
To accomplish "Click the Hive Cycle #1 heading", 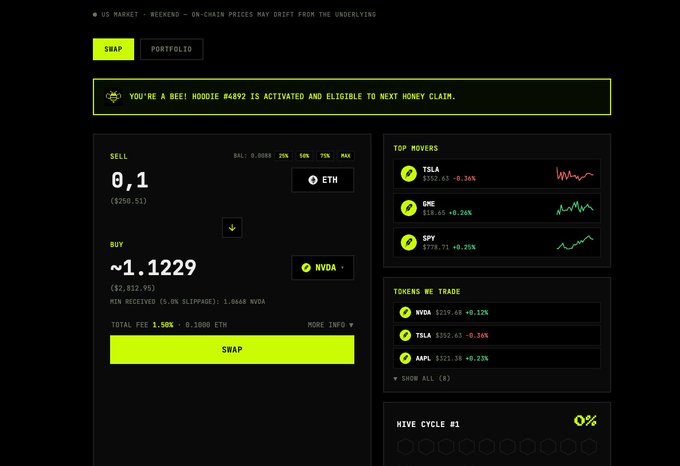I will tap(428, 424).
